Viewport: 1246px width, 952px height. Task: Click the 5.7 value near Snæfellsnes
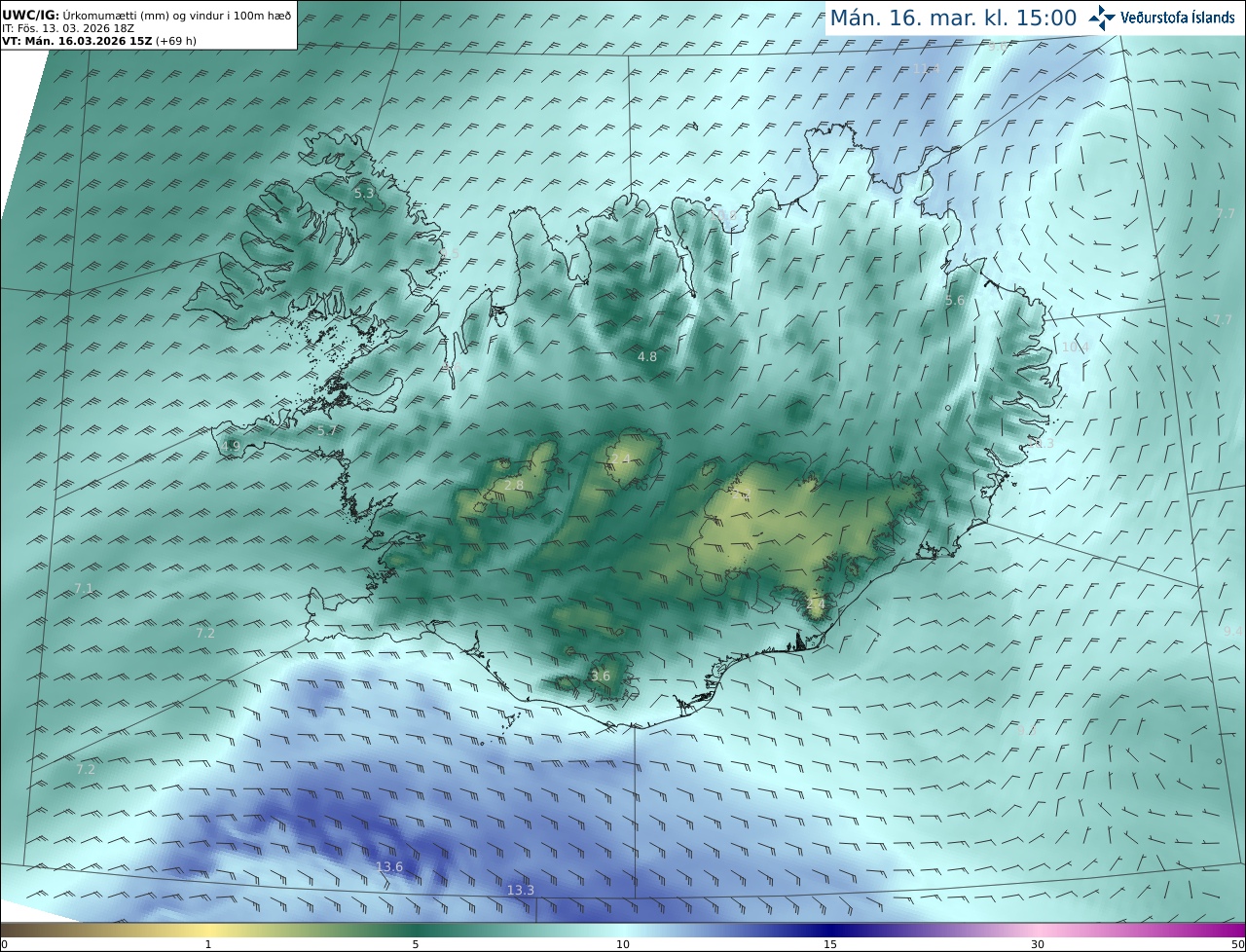(x=327, y=429)
